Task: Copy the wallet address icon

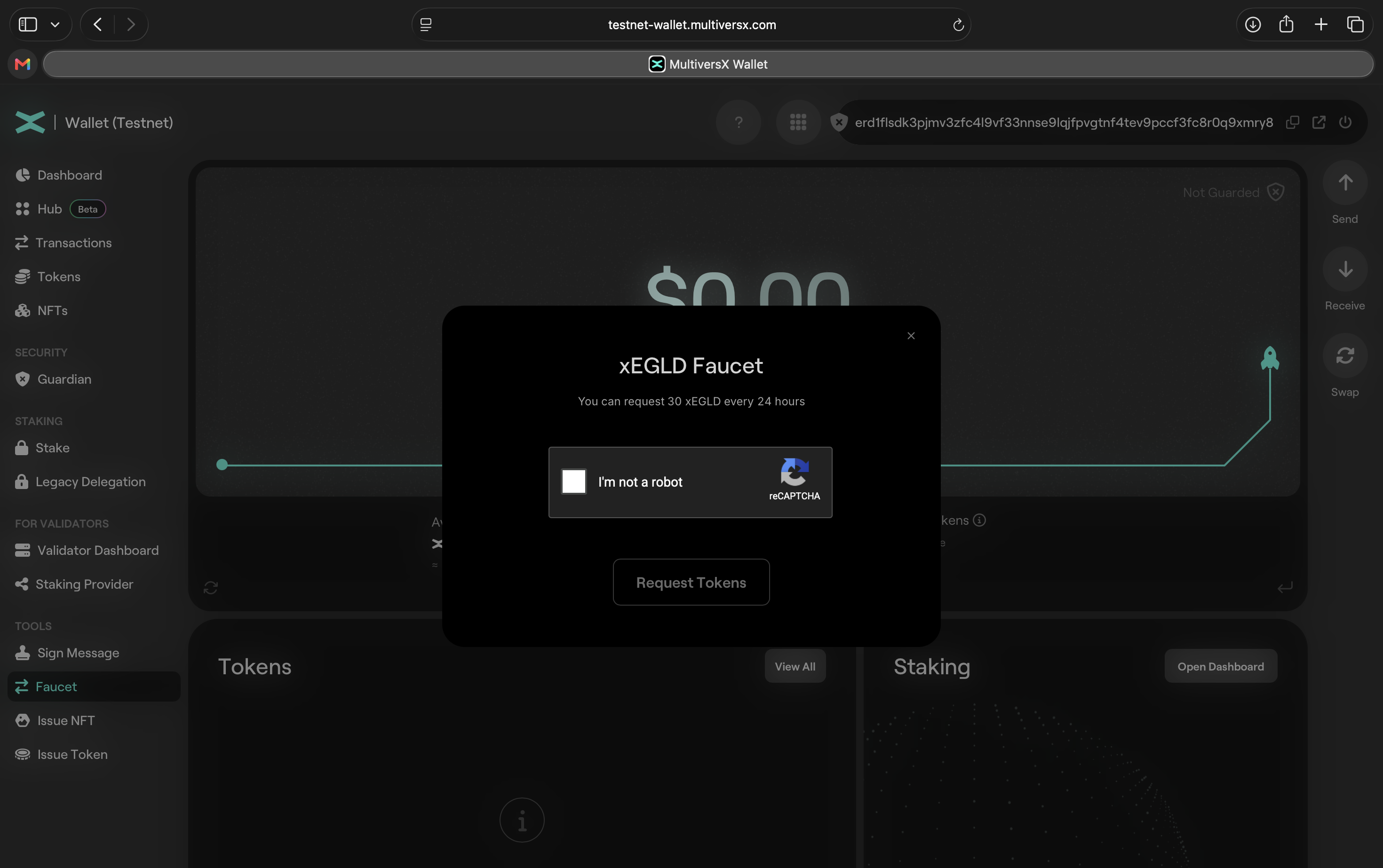Action: [x=1292, y=122]
